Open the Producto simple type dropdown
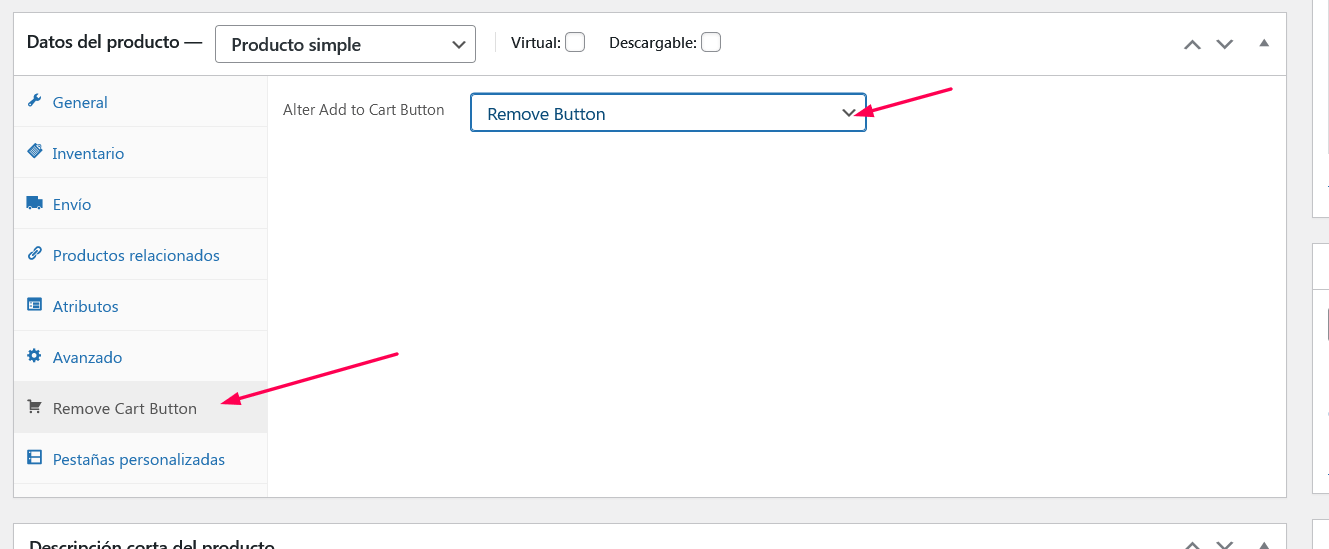Viewport: 1329px width, 549px height. (345, 44)
